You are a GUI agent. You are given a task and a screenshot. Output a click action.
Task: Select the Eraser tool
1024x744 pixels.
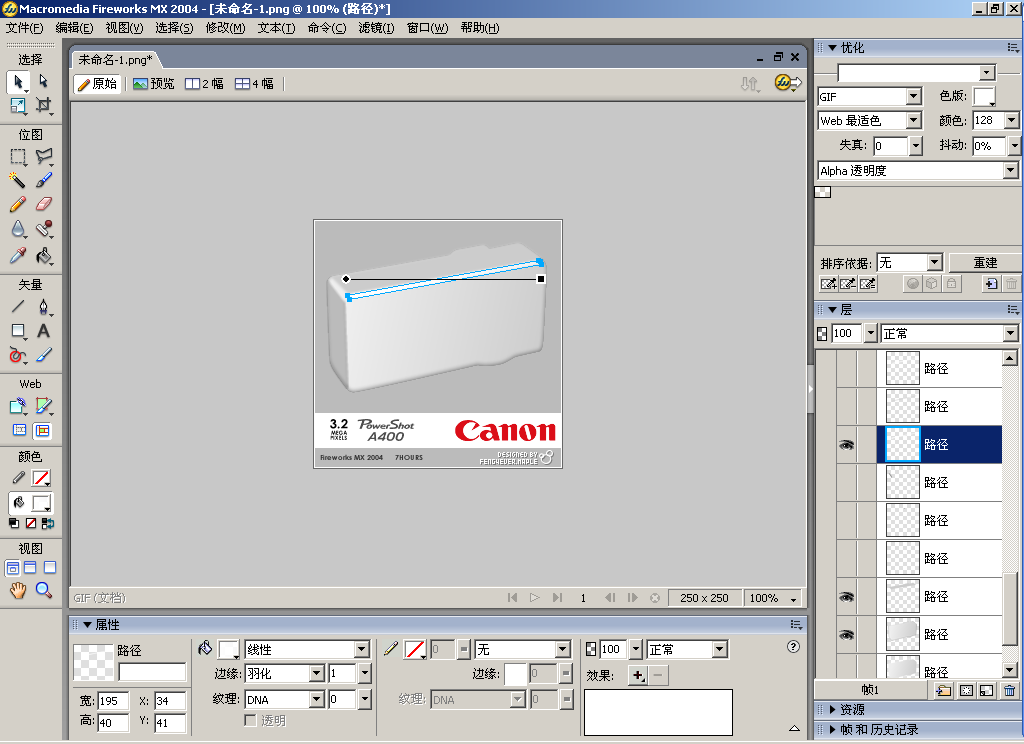click(43, 204)
